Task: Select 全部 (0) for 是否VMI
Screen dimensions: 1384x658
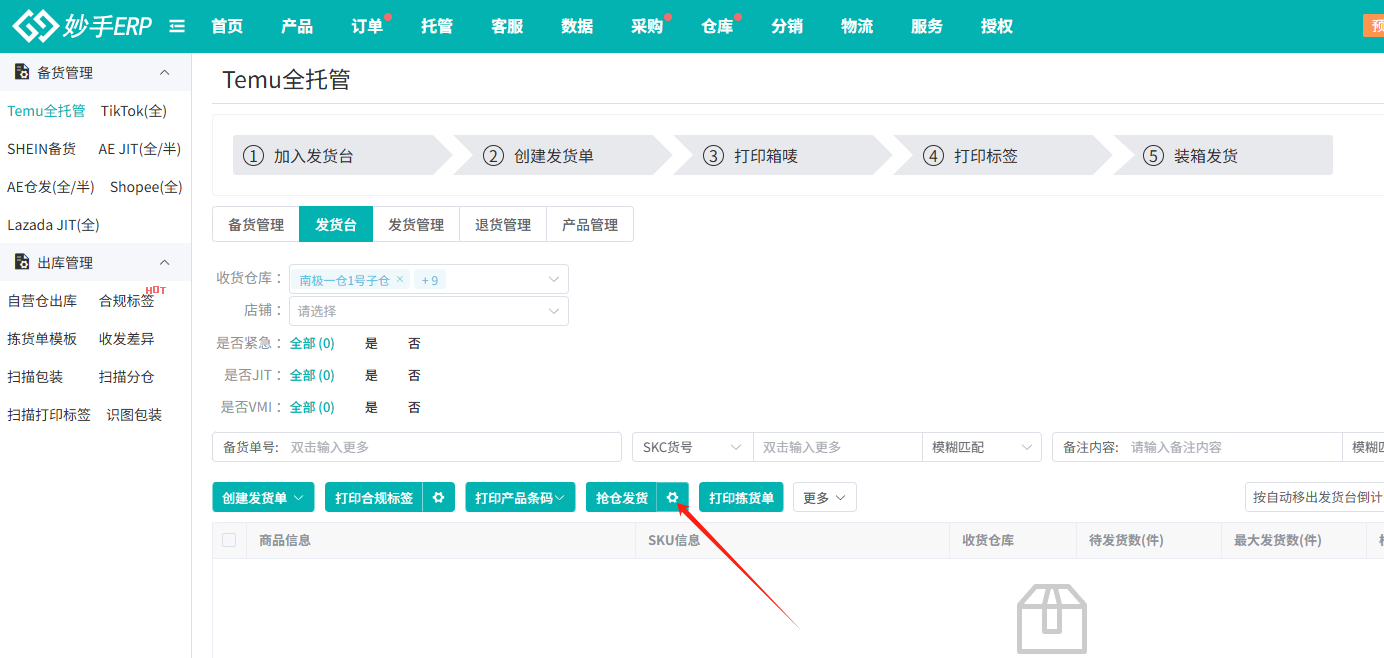Action: pos(312,407)
